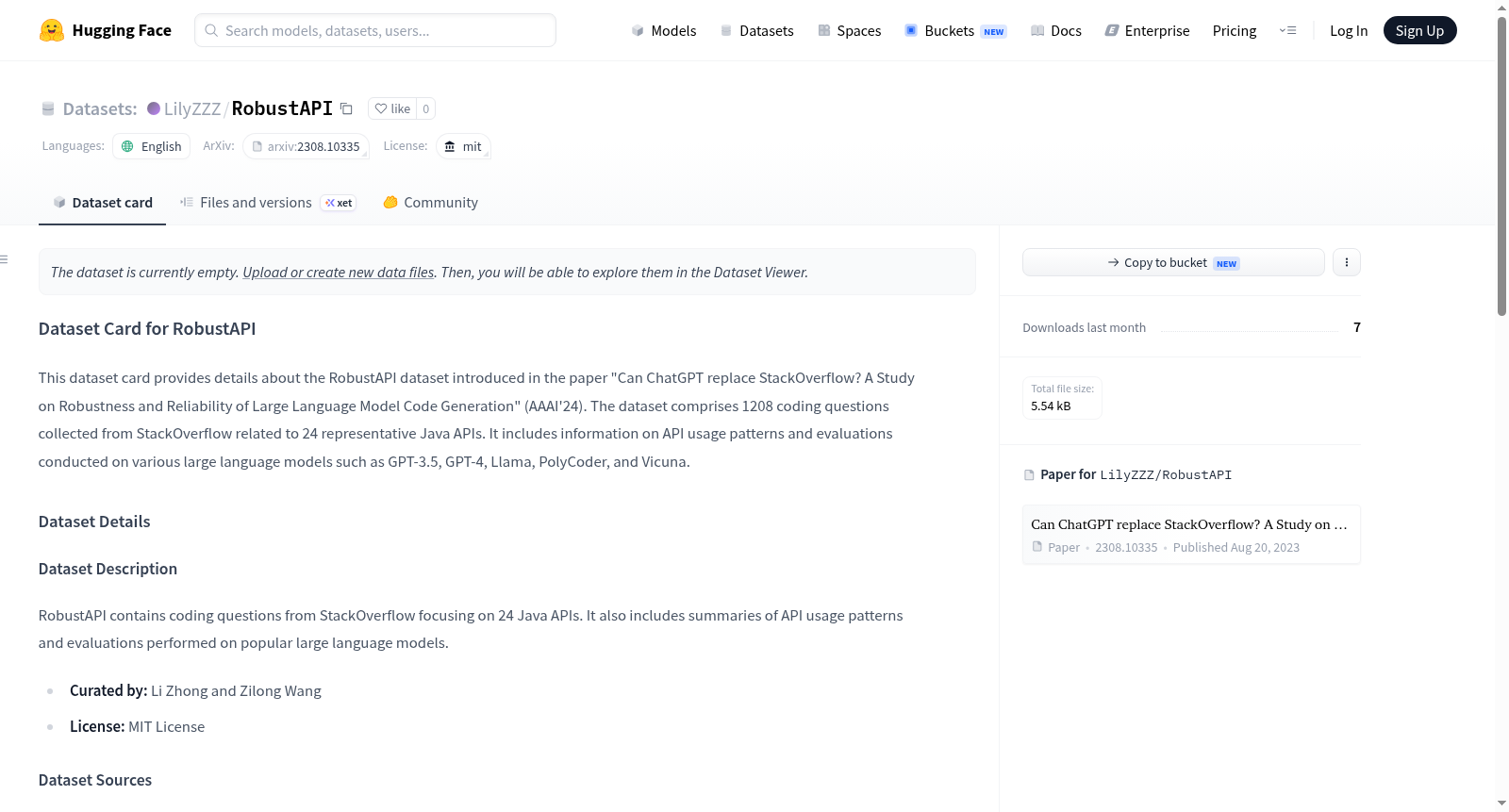Click the Dataset Card for RobustAPI heading

pos(147,328)
